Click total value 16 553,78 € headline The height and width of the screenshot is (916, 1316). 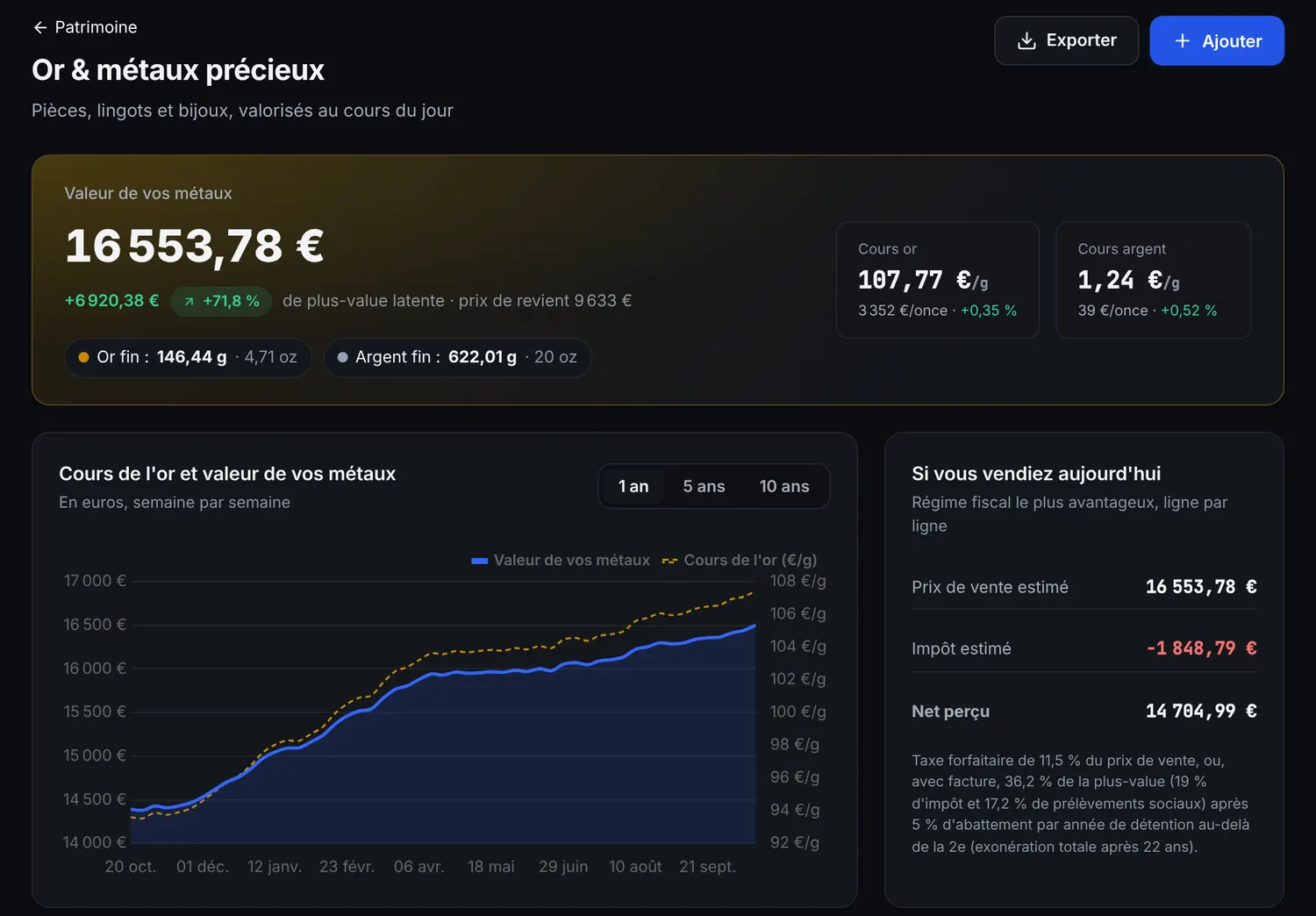coord(195,246)
